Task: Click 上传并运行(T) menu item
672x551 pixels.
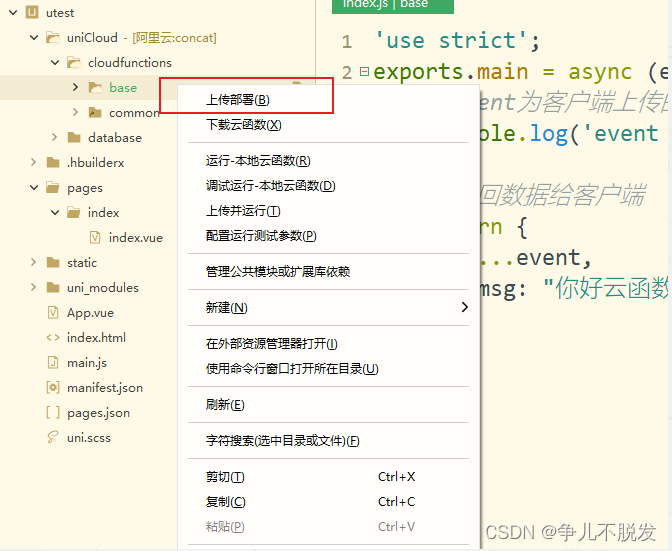Action: 328,211
